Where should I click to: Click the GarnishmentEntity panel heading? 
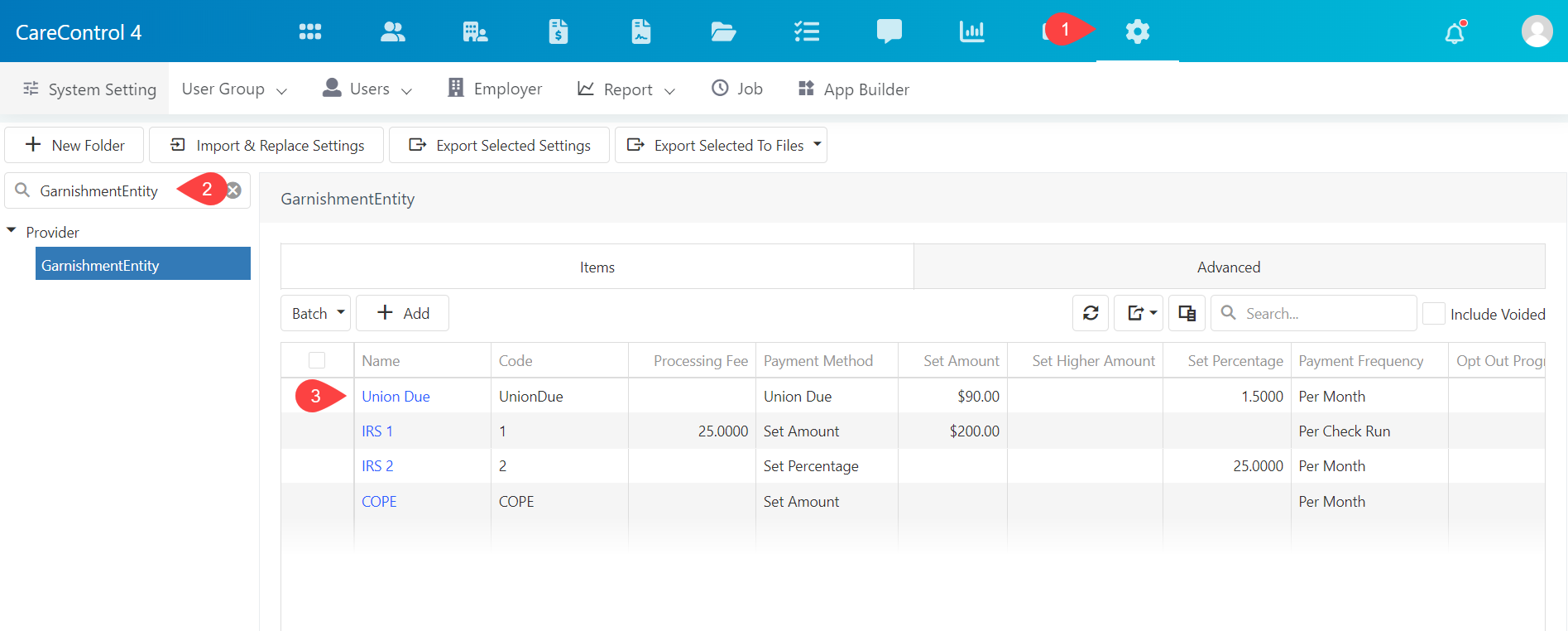[x=348, y=199]
